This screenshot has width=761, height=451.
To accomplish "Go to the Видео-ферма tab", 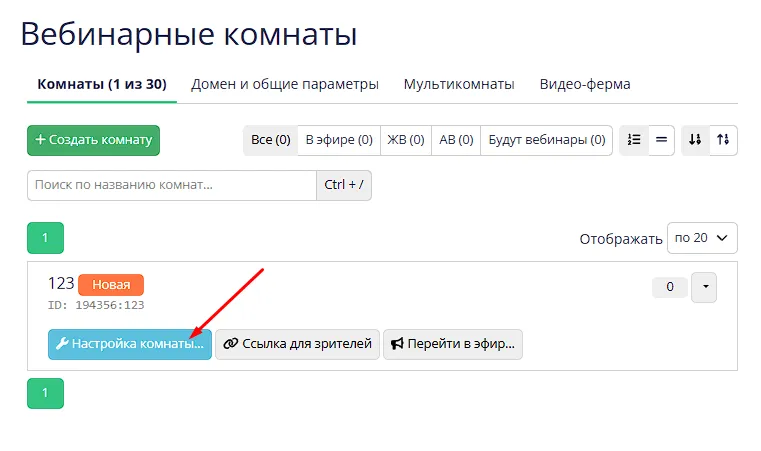I will [585, 84].
